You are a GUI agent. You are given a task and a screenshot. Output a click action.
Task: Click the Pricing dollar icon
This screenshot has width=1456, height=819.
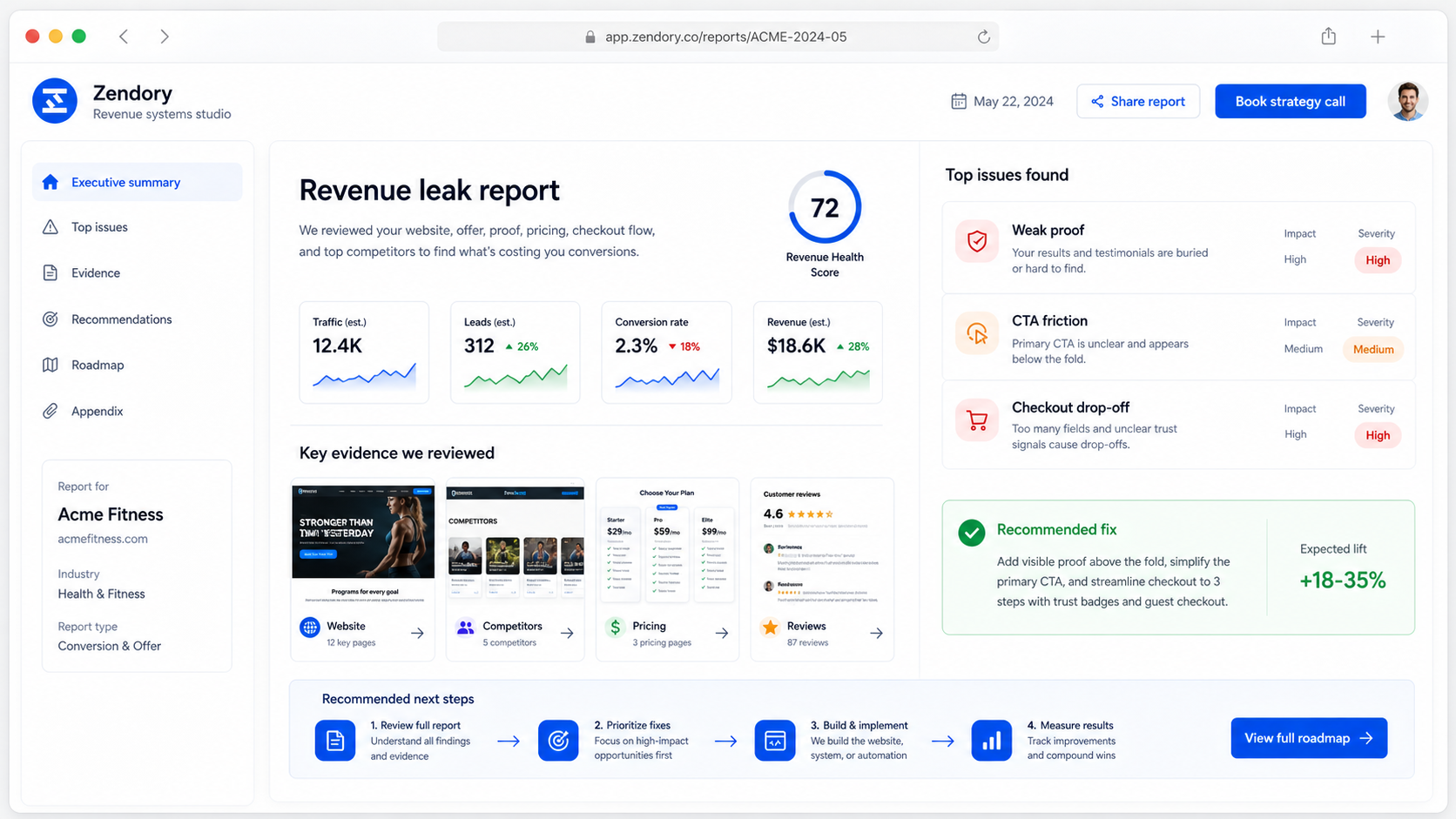point(616,627)
